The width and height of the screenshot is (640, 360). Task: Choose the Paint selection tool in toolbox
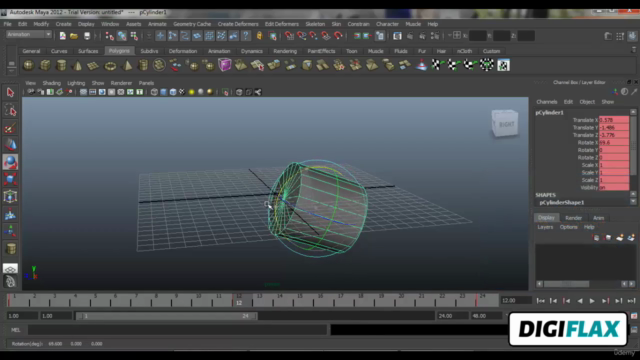point(10,128)
